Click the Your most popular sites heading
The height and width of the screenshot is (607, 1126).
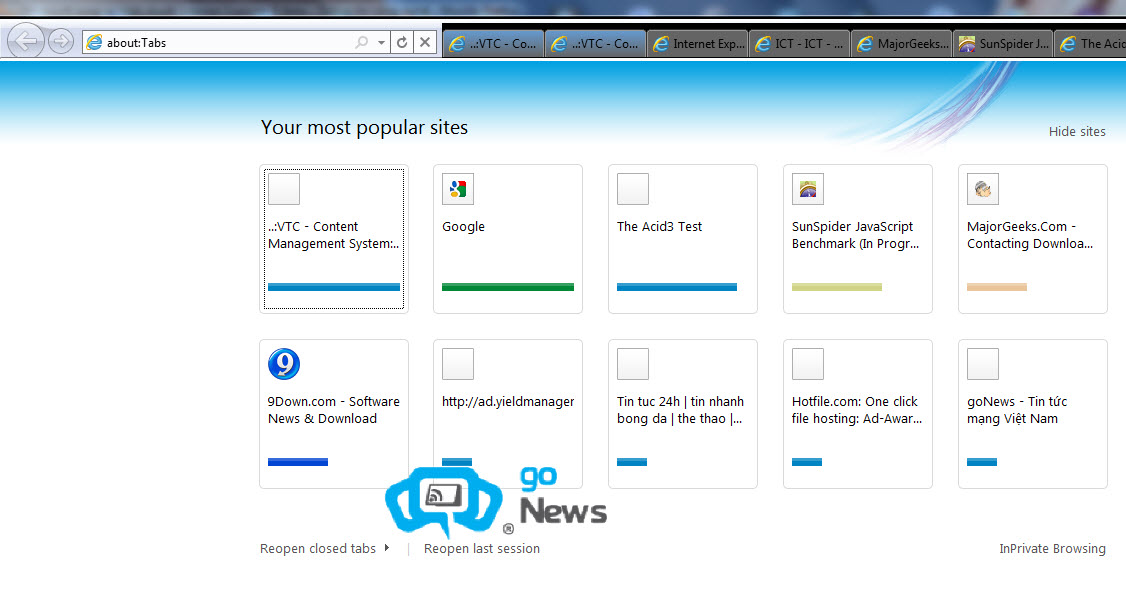point(364,127)
